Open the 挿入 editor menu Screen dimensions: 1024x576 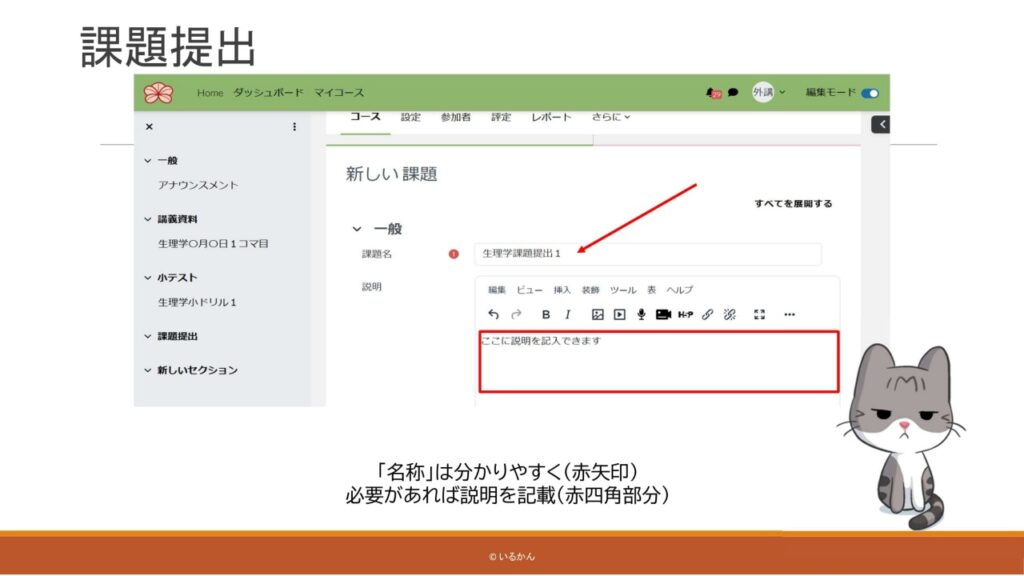[562, 290]
